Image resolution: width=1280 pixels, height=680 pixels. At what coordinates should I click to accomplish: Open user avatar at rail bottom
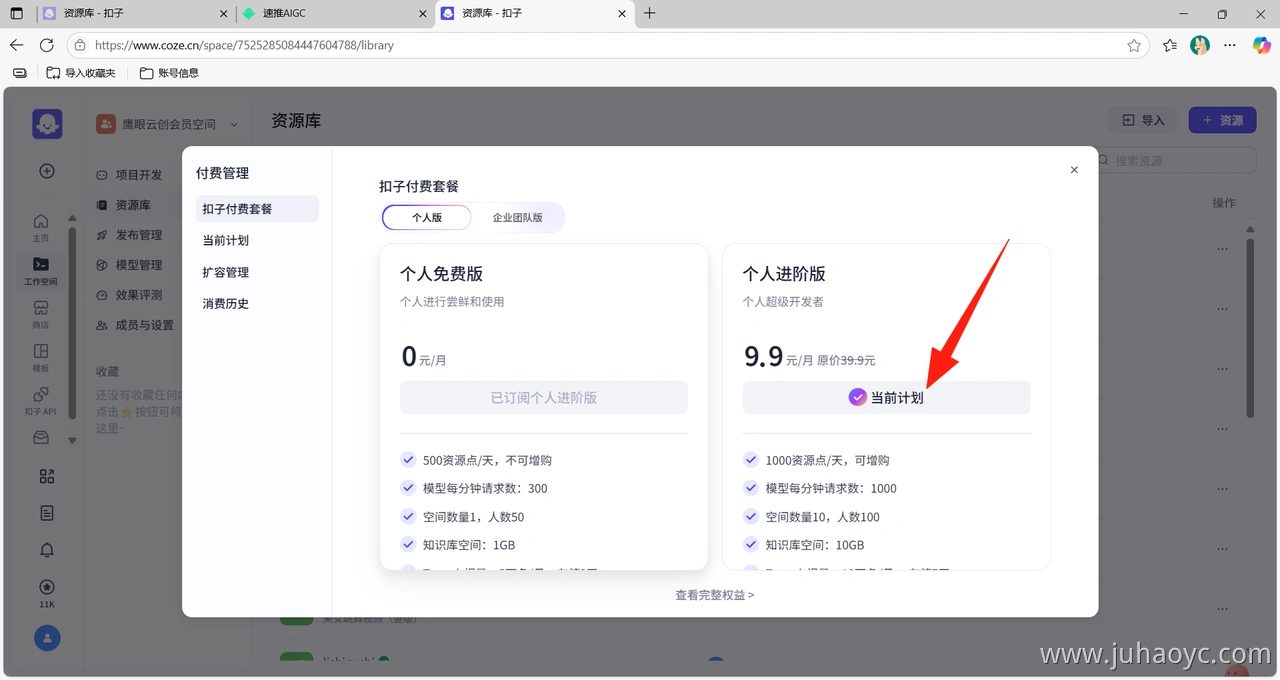47,638
